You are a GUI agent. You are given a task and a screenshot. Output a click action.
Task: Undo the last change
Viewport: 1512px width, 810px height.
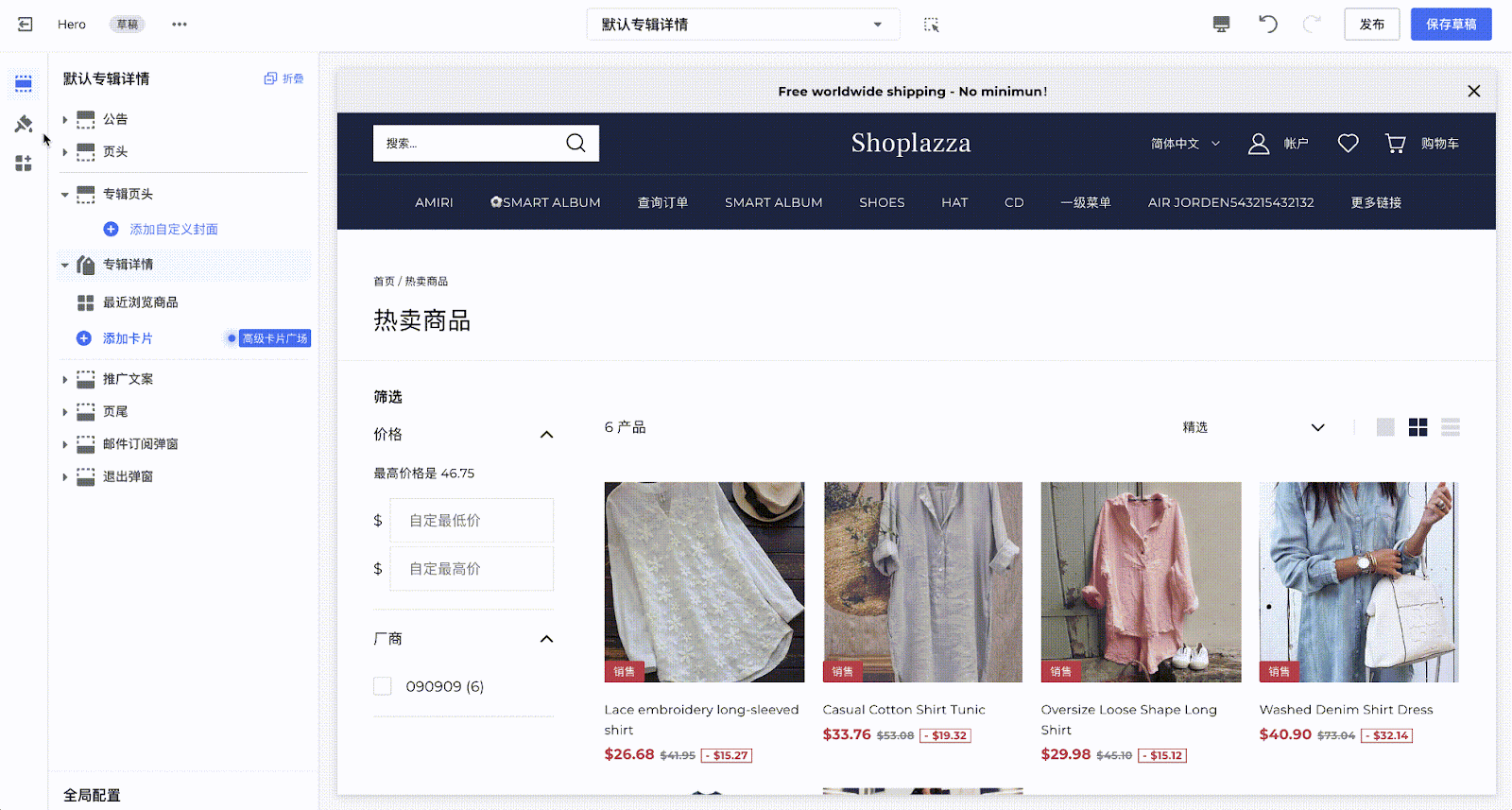pyautogui.click(x=1268, y=25)
